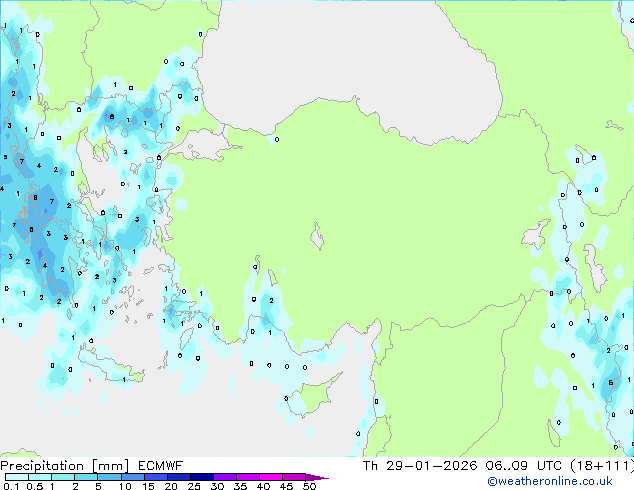Click the 5–10 mm legend color swatch

[109, 477]
